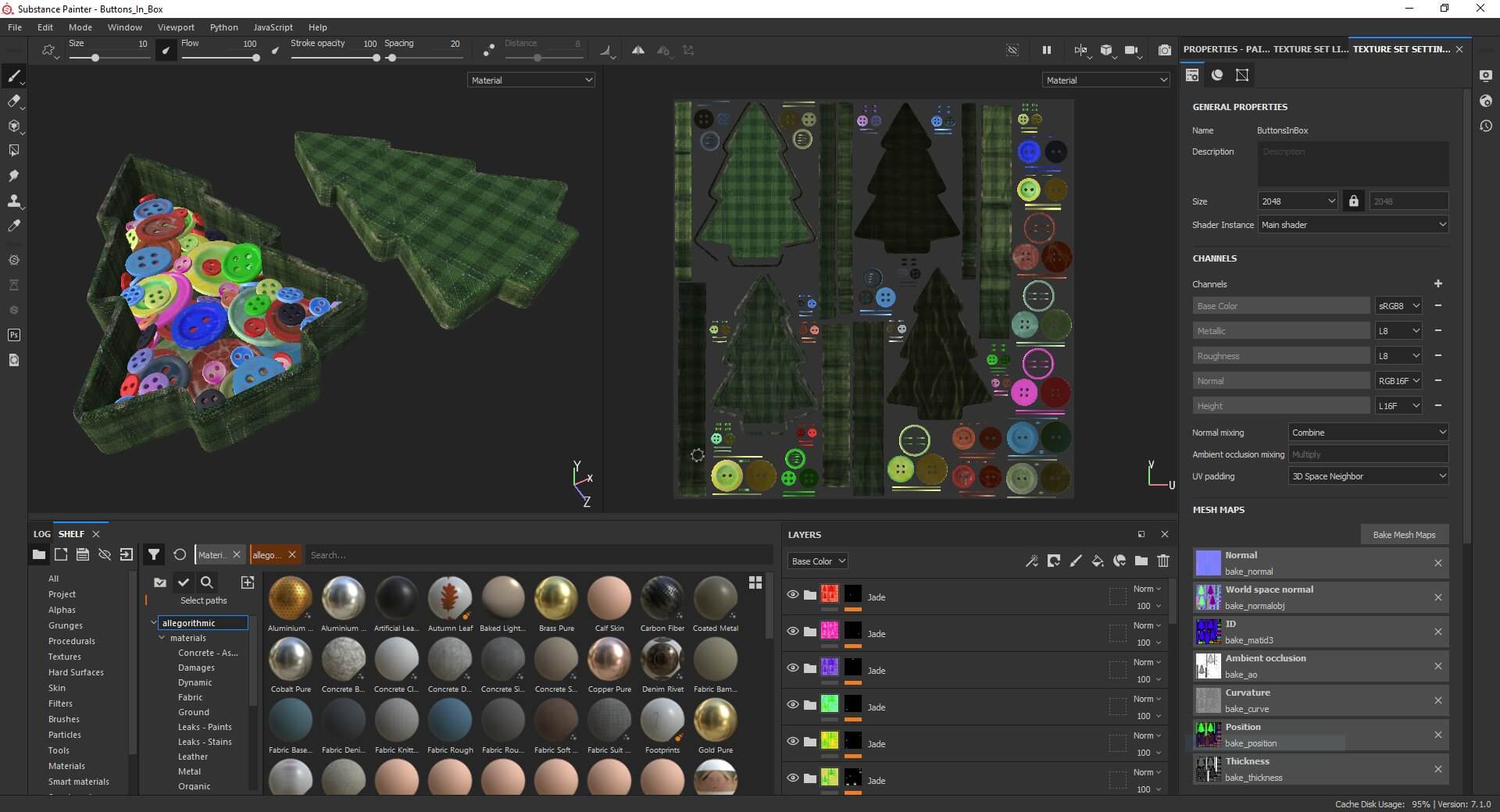Select the Polygon Fill tool
Viewport: 1500px width, 812px height.
tap(13, 151)
